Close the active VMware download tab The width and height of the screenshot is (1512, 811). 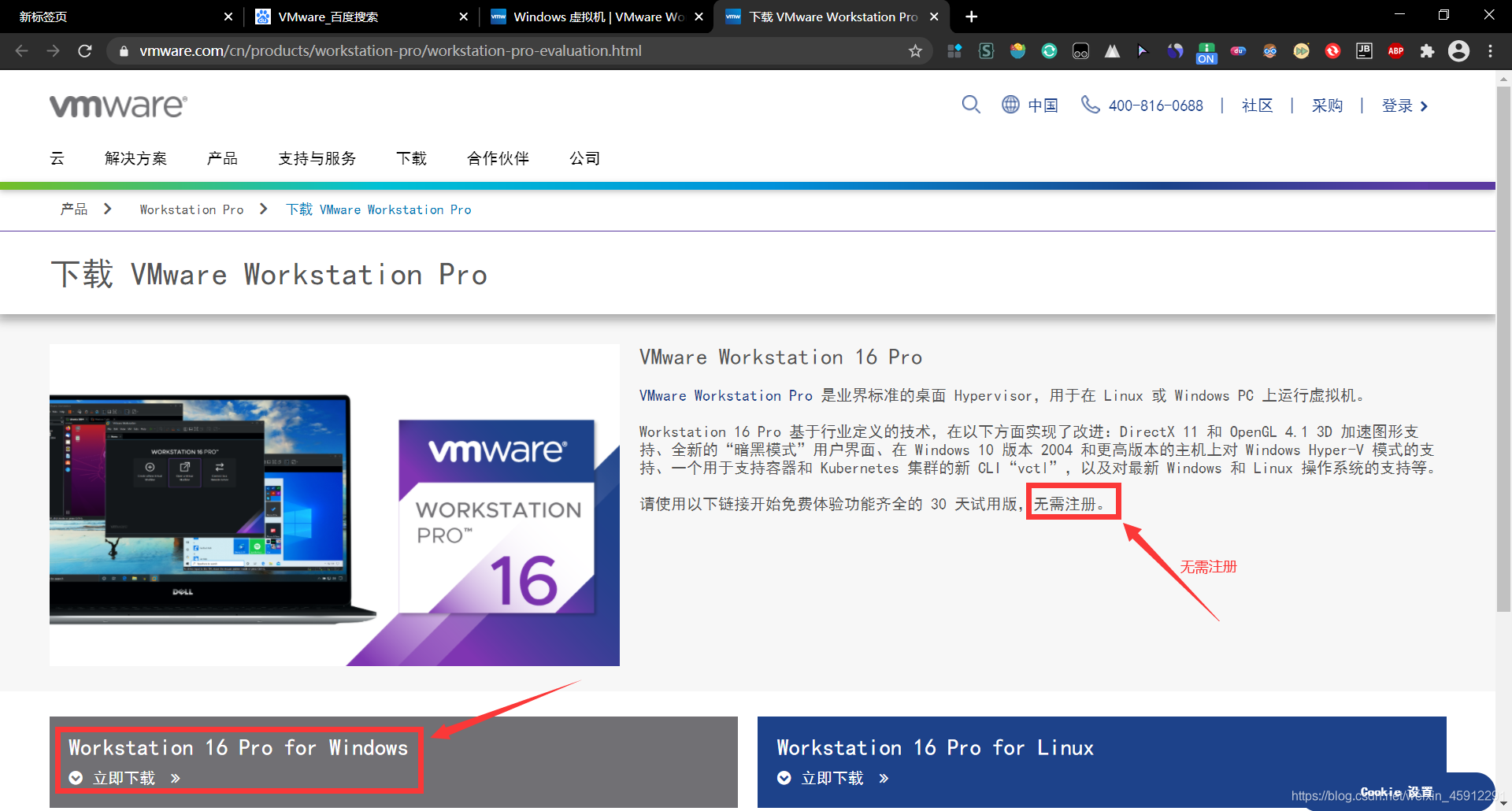click(934, 17)
